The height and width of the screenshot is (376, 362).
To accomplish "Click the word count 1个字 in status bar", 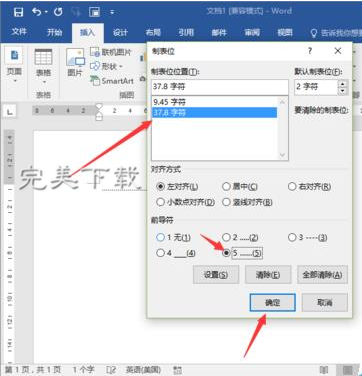I will point(84,370).
